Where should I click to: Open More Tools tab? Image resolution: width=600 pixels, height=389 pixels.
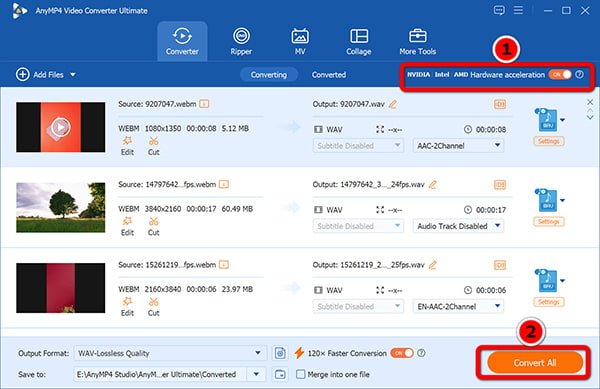coord(417,41)
